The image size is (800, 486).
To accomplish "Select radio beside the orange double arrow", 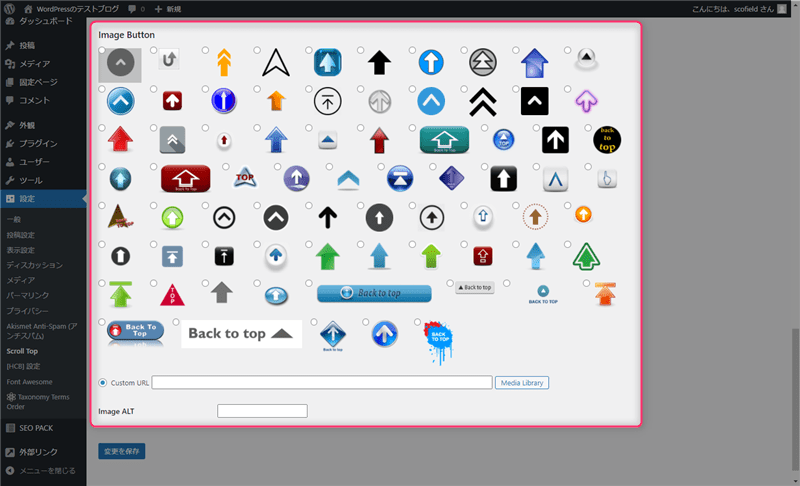I will 205,50.
